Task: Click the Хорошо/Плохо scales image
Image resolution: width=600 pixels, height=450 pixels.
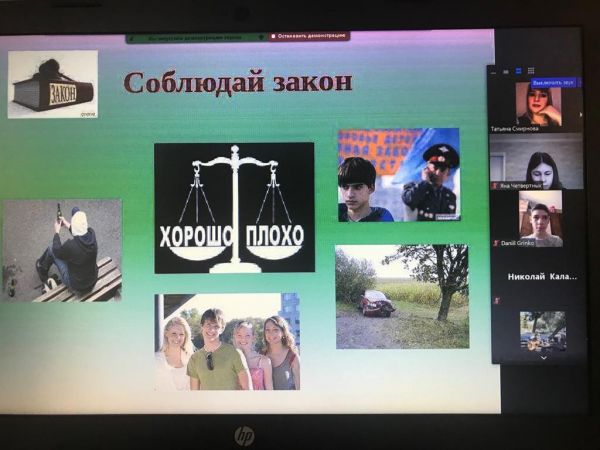Action: tap(234, 207)
